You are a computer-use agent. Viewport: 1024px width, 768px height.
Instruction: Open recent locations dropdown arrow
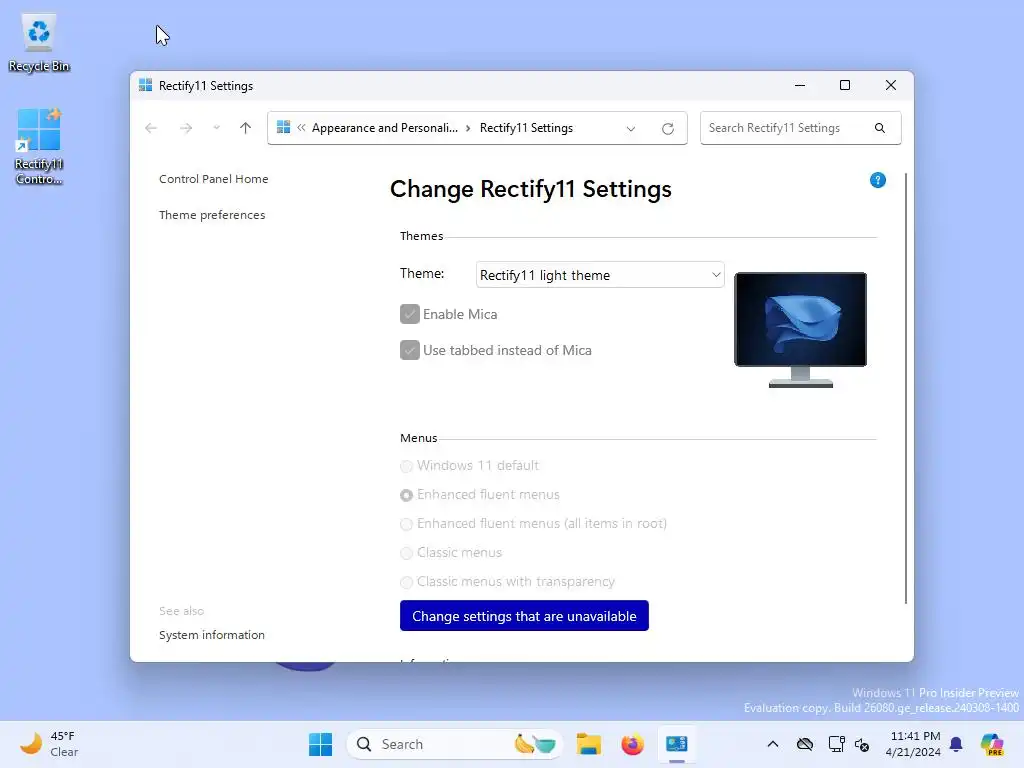click(x=216, y=128)
